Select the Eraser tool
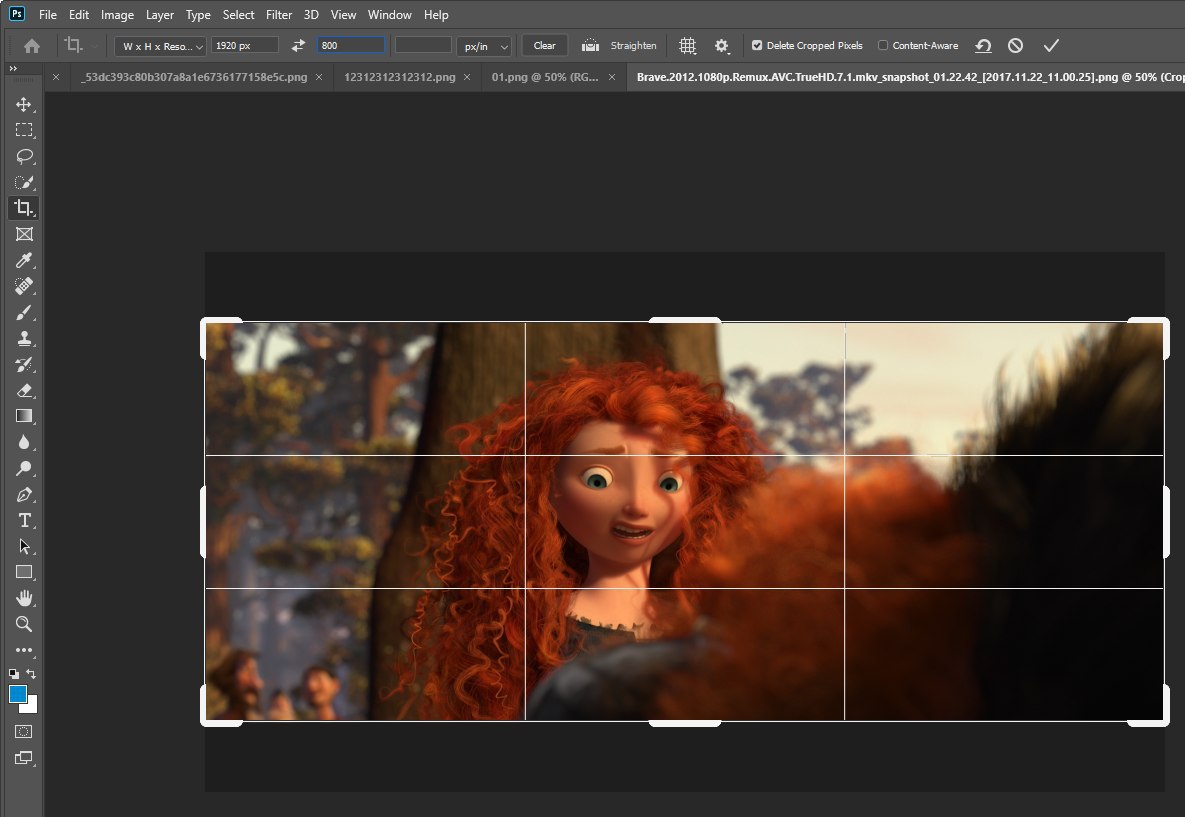Image resolution: width=1185 pixels, height=817 pixels. point(23,390)
